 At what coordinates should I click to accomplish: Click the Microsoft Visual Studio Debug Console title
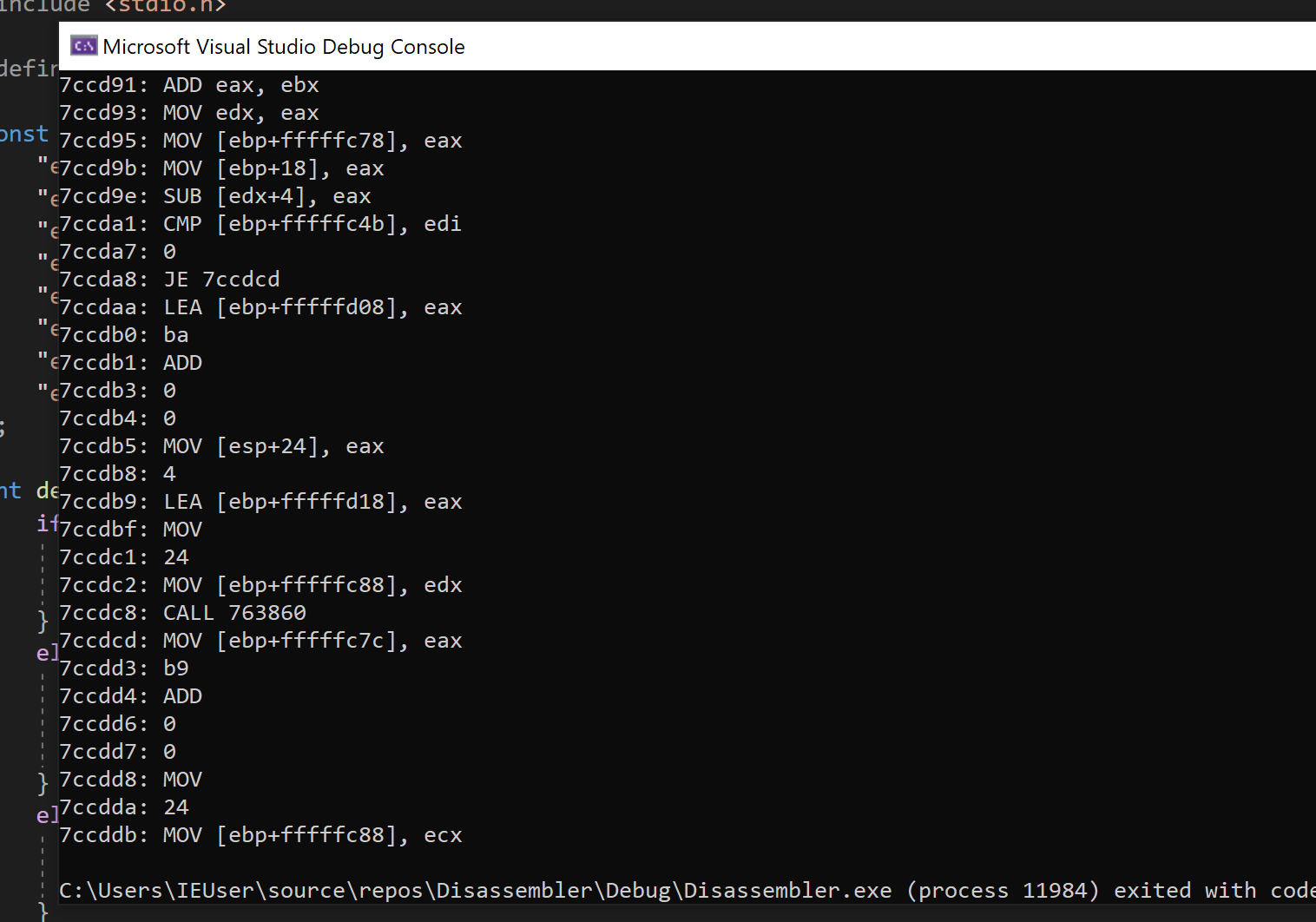(x=284, y=47)
